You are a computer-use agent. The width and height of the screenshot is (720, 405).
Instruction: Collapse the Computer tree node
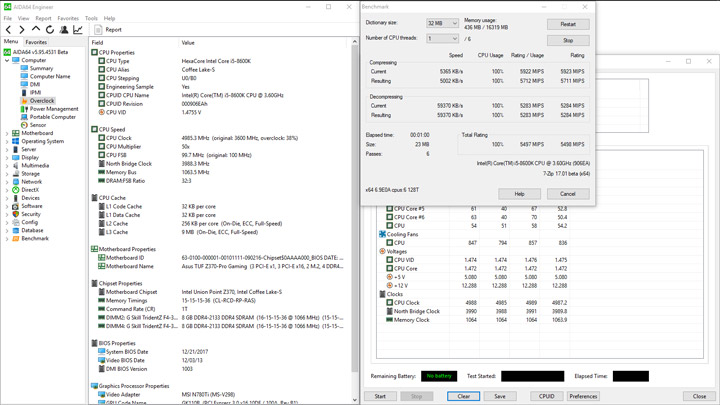tap(7, 60)
